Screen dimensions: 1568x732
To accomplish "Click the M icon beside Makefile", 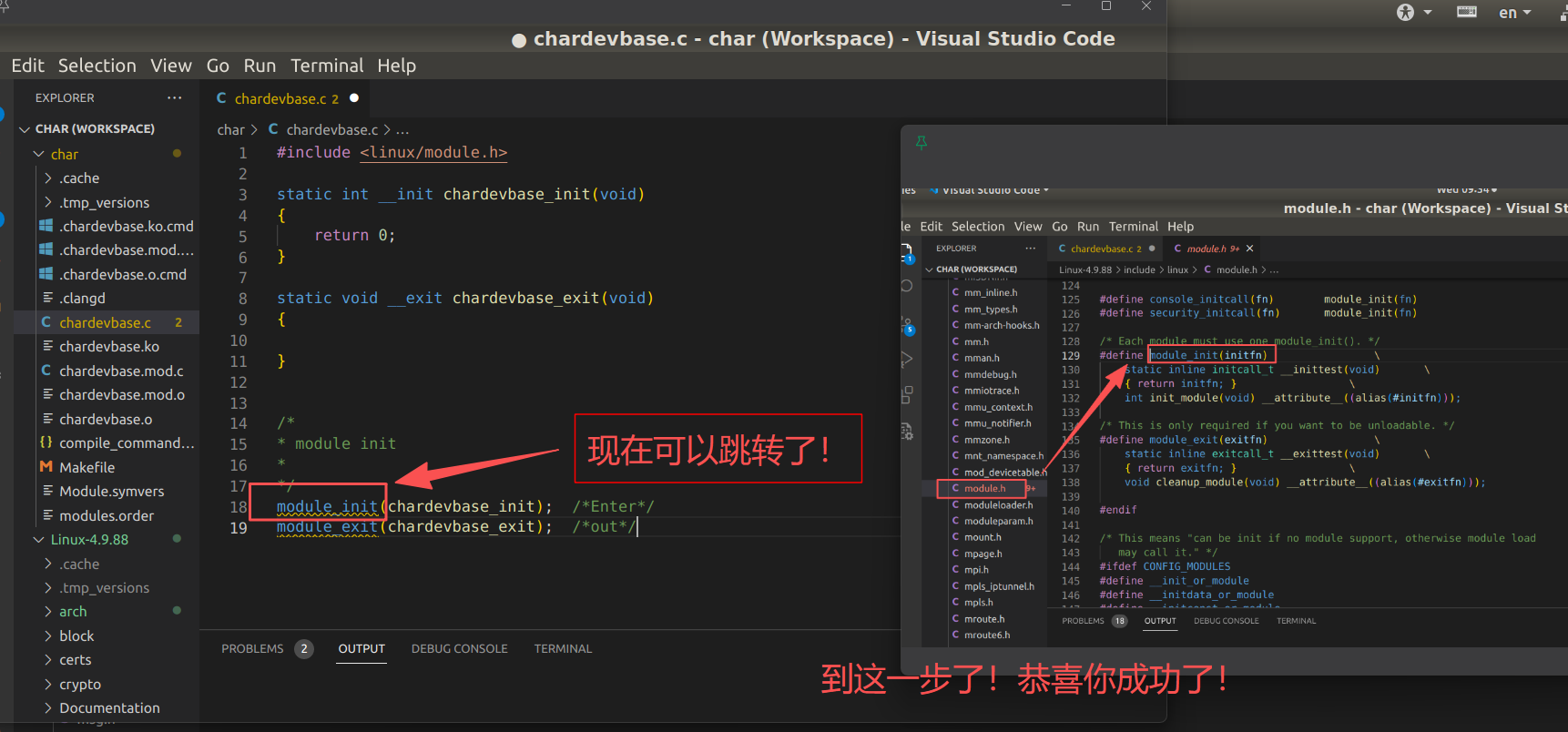I will click(46, 467).
